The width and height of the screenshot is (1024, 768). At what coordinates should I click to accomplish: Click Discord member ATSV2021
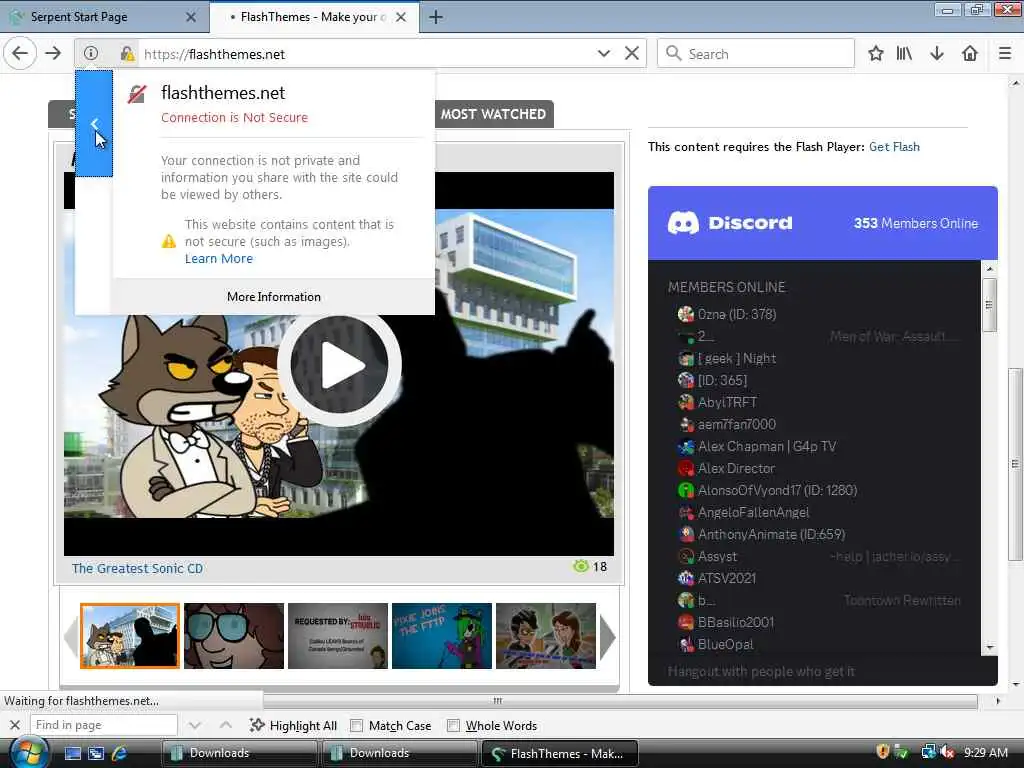click(726, 579)
